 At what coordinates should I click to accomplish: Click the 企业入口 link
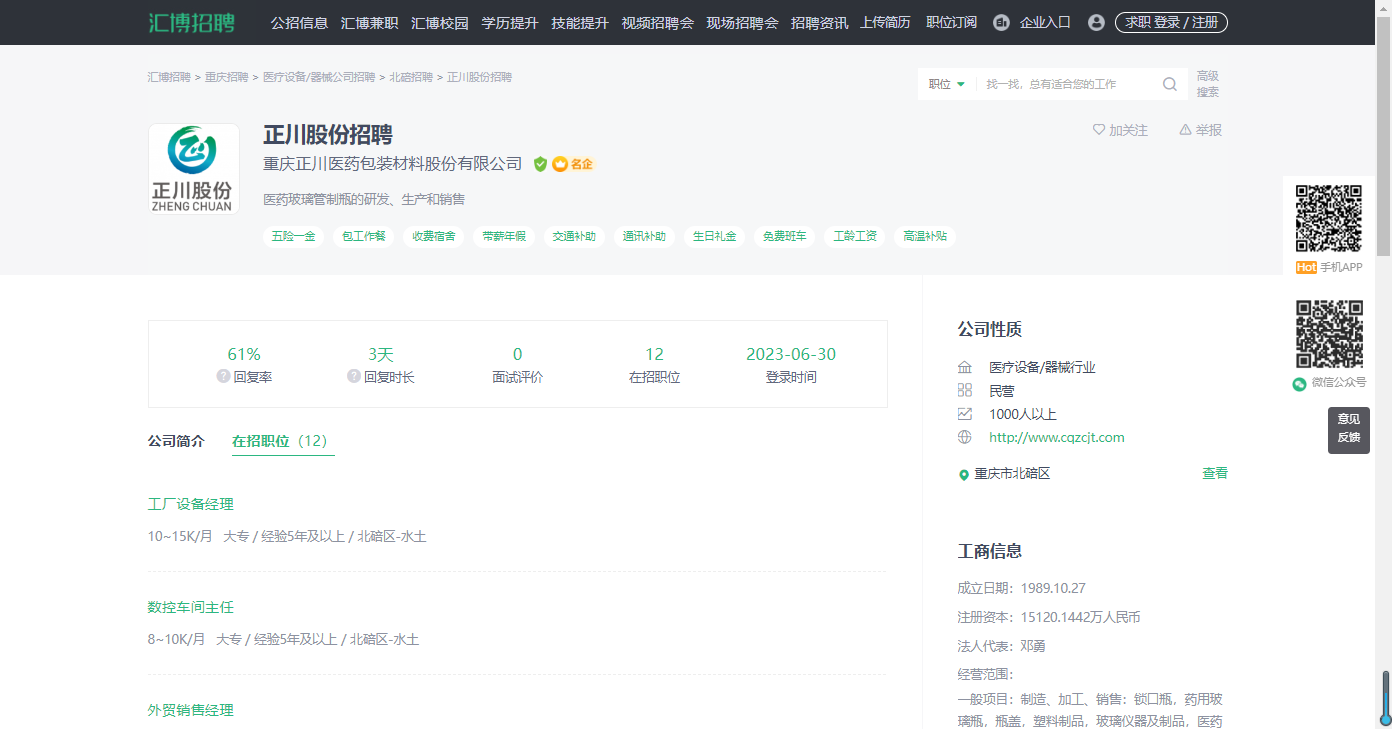1045,22
